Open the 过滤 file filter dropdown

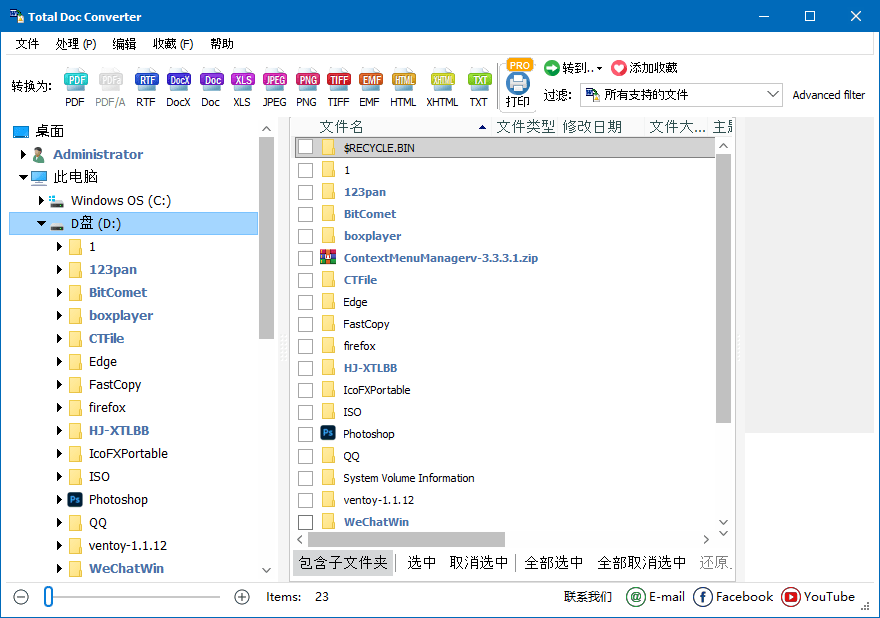(x=681, y=95)
